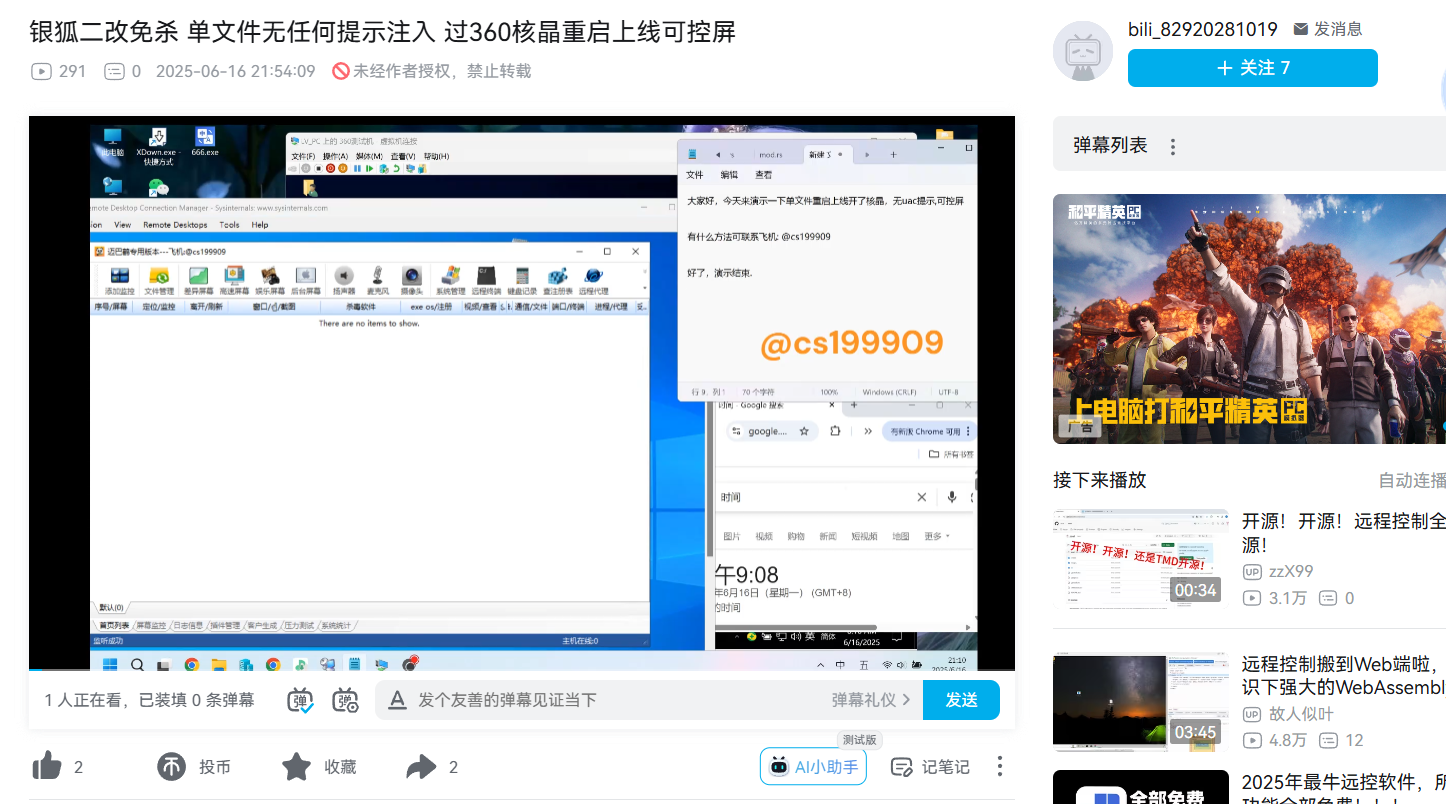Viewport: 1446px width, 804px height.
Task: Bookmark the page with Chrome's star icon
Action: point(804,431)
